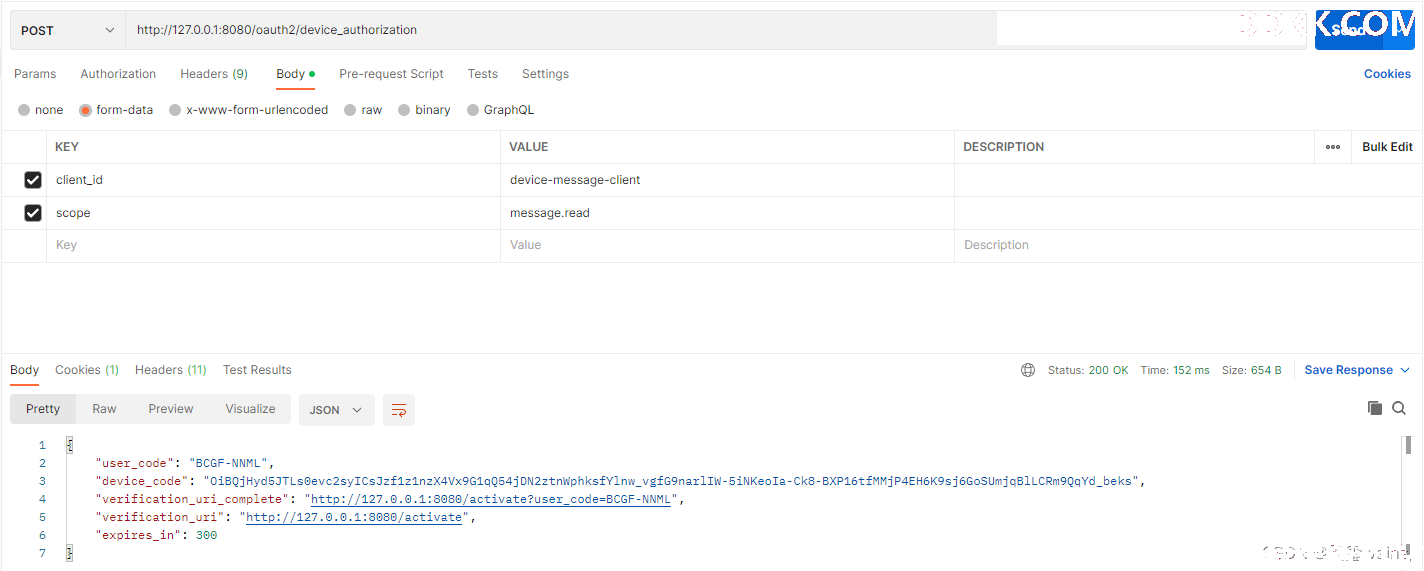Click the device_code value string
The image size is (1424, 571).
point(671,481)
